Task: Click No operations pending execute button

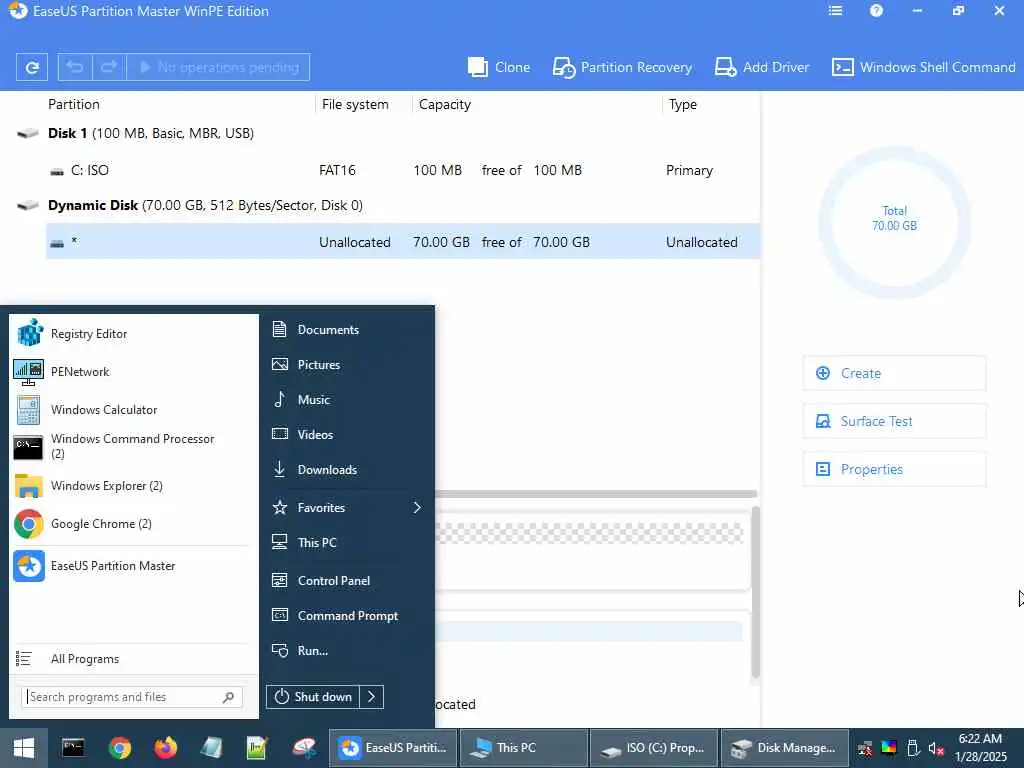Action: pyautogui.click(x=217, y=67)
